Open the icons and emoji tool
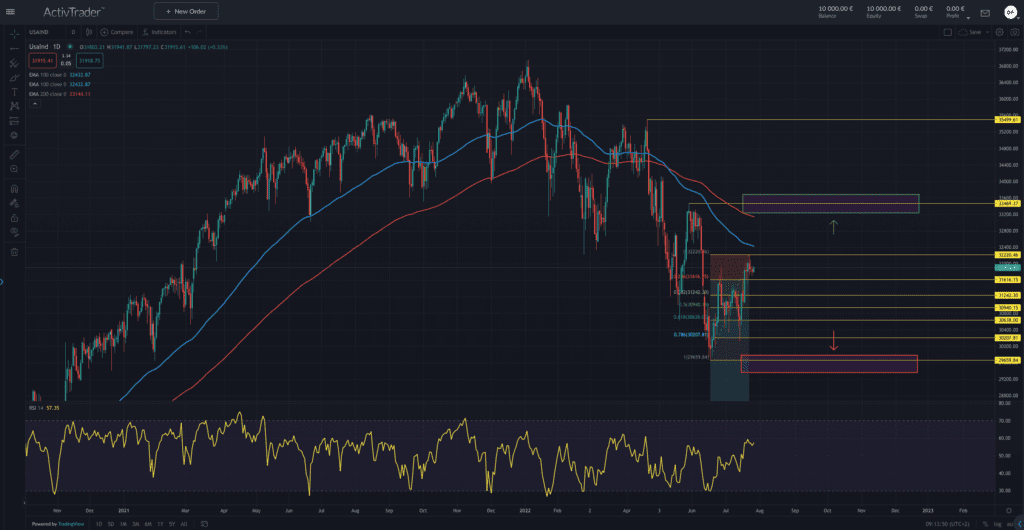This screenshot has width=1024, height=530. 14,135
